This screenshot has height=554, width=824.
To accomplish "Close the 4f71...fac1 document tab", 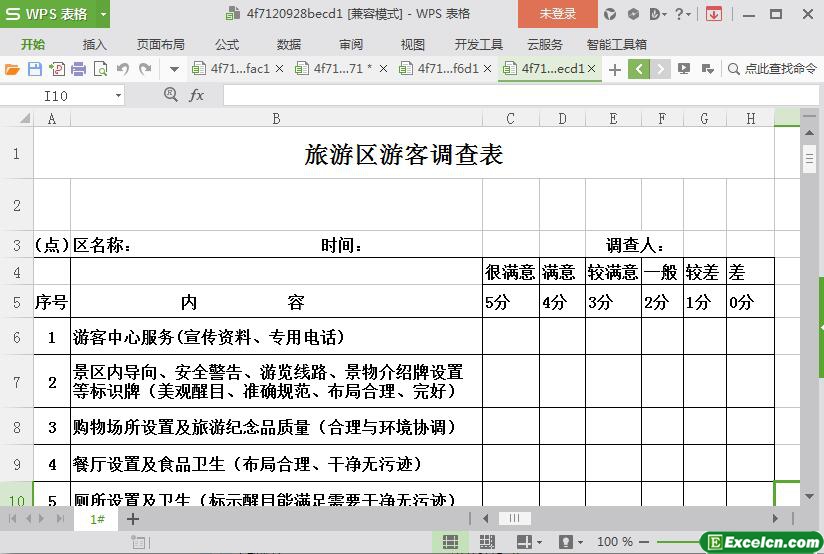I will click(279, 69).
